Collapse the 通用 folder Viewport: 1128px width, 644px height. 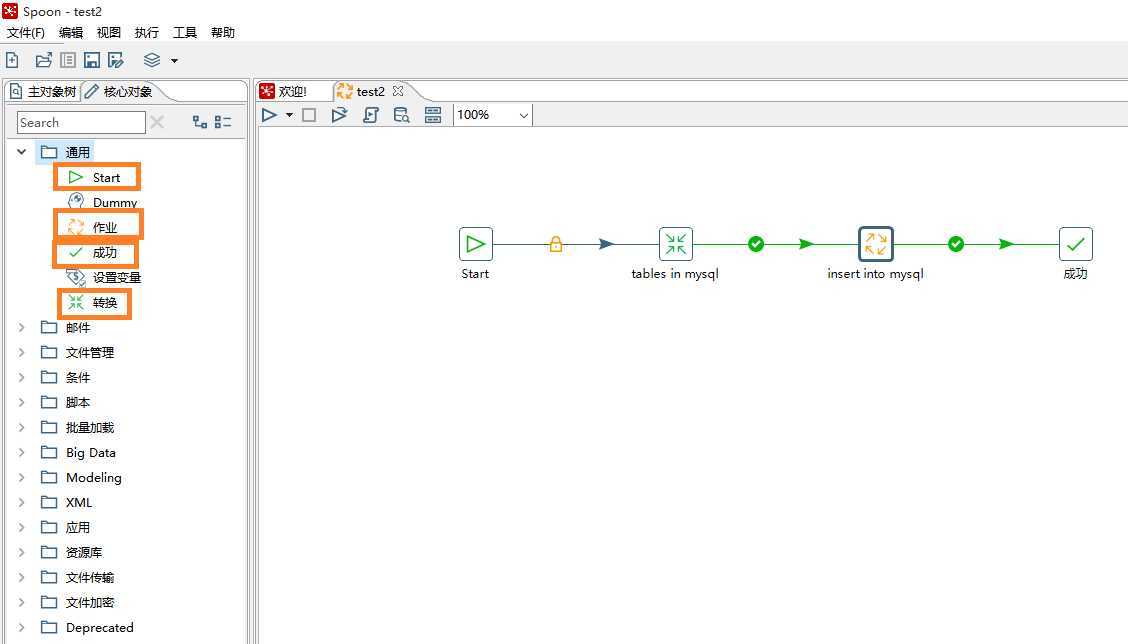point(22,152)
